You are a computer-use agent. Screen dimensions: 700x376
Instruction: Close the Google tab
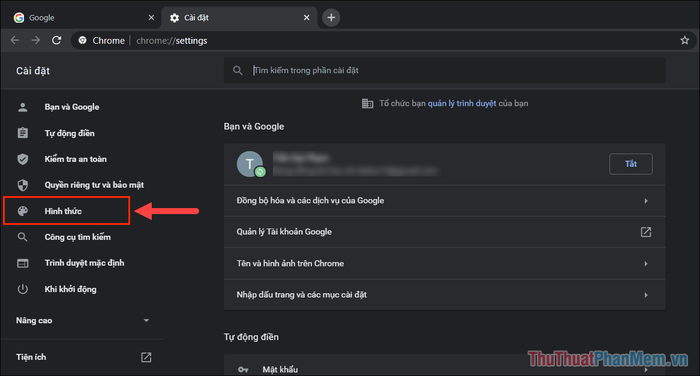click(x=151, y=17)
